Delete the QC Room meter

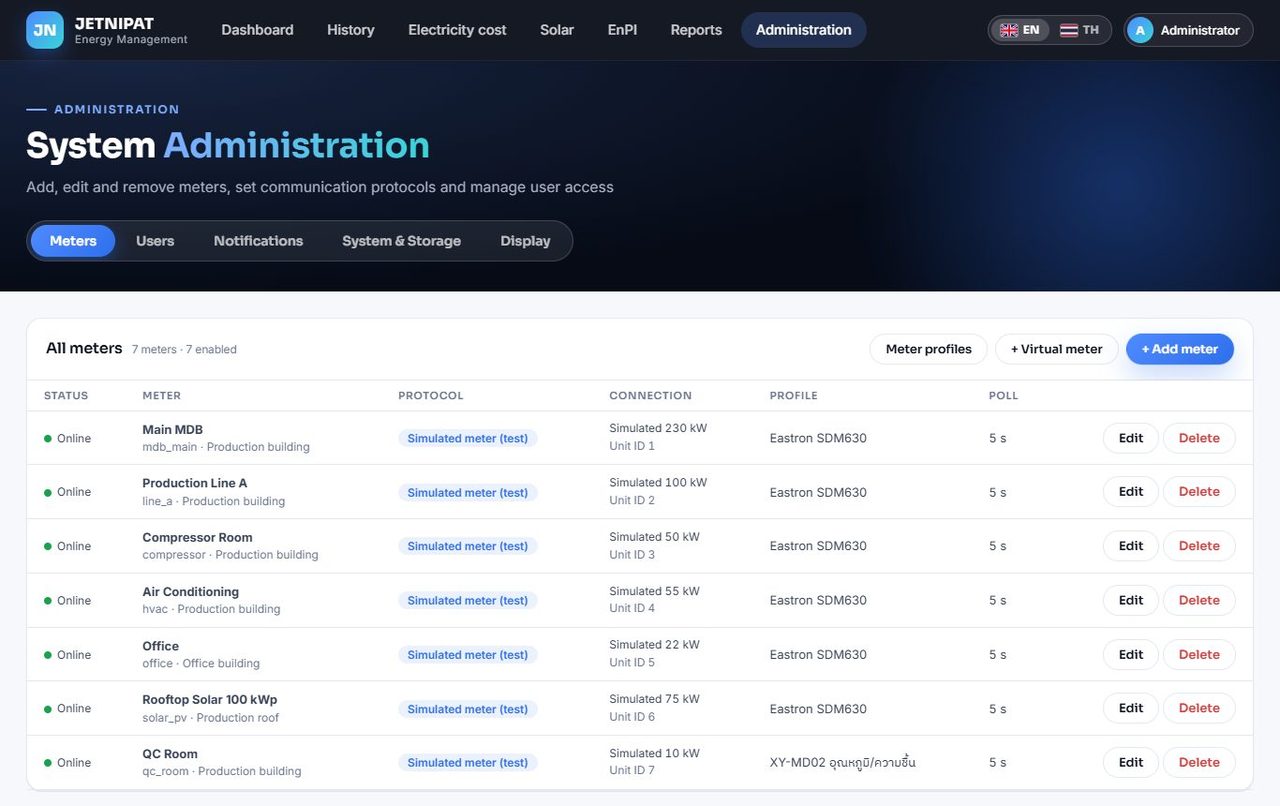(1199, 762)
